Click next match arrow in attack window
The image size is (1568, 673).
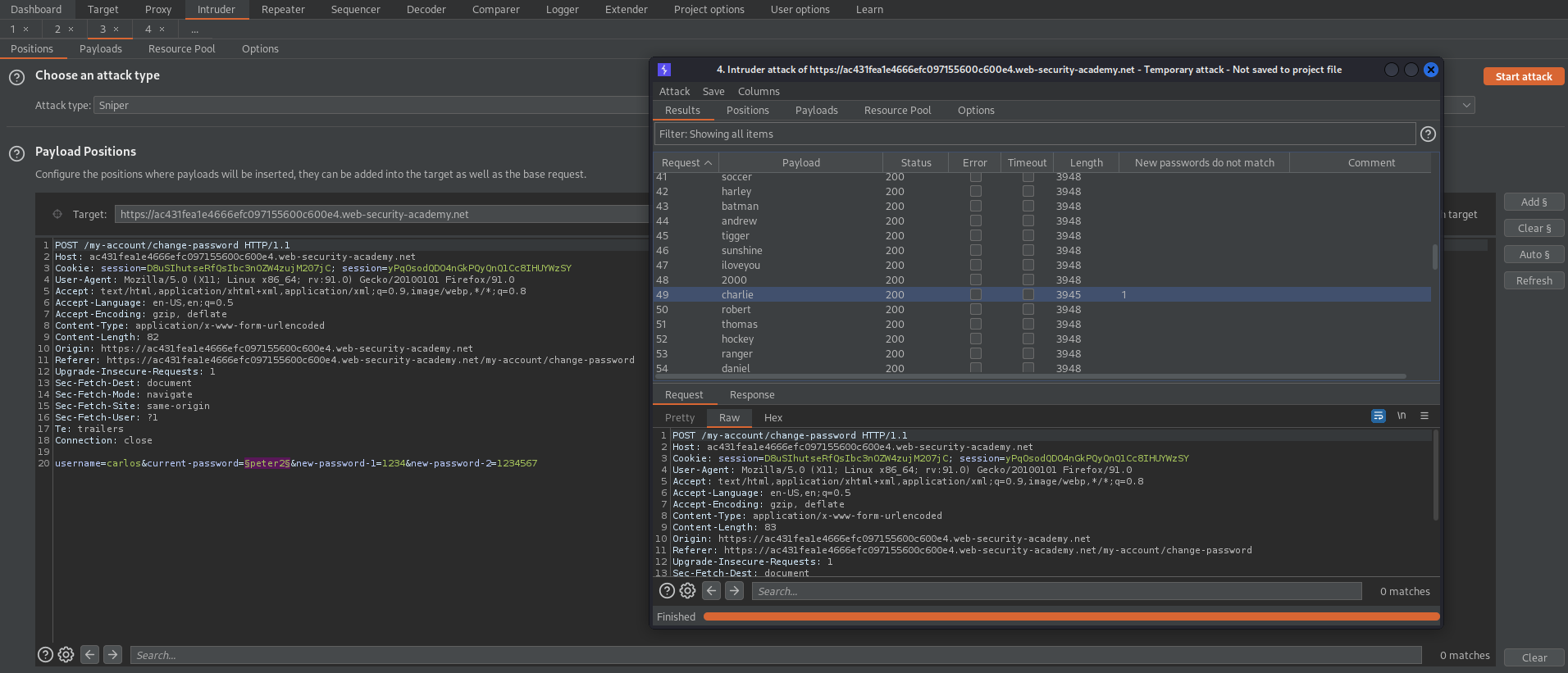(735, 590)
